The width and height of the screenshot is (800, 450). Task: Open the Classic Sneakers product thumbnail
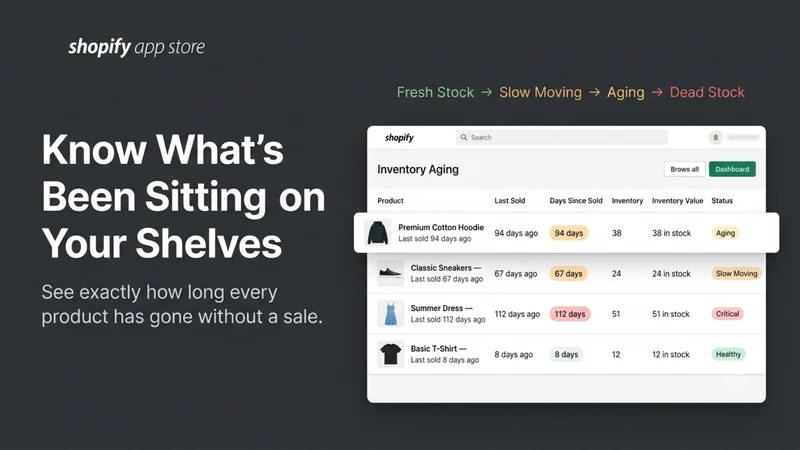tap(390, 273)
